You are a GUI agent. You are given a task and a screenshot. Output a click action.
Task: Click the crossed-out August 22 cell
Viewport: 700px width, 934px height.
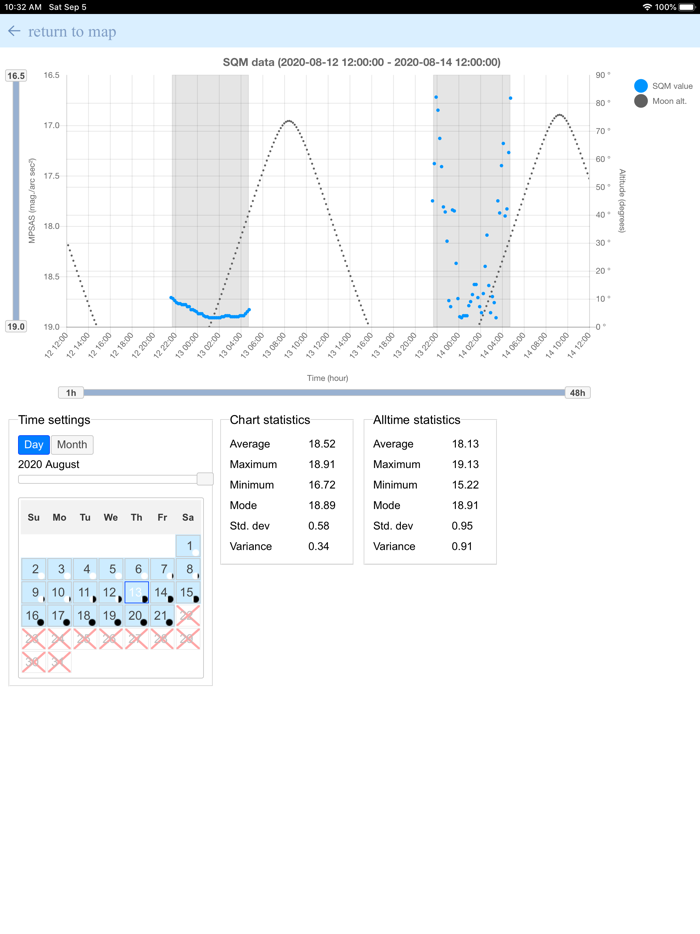click(x=188, y=615)
